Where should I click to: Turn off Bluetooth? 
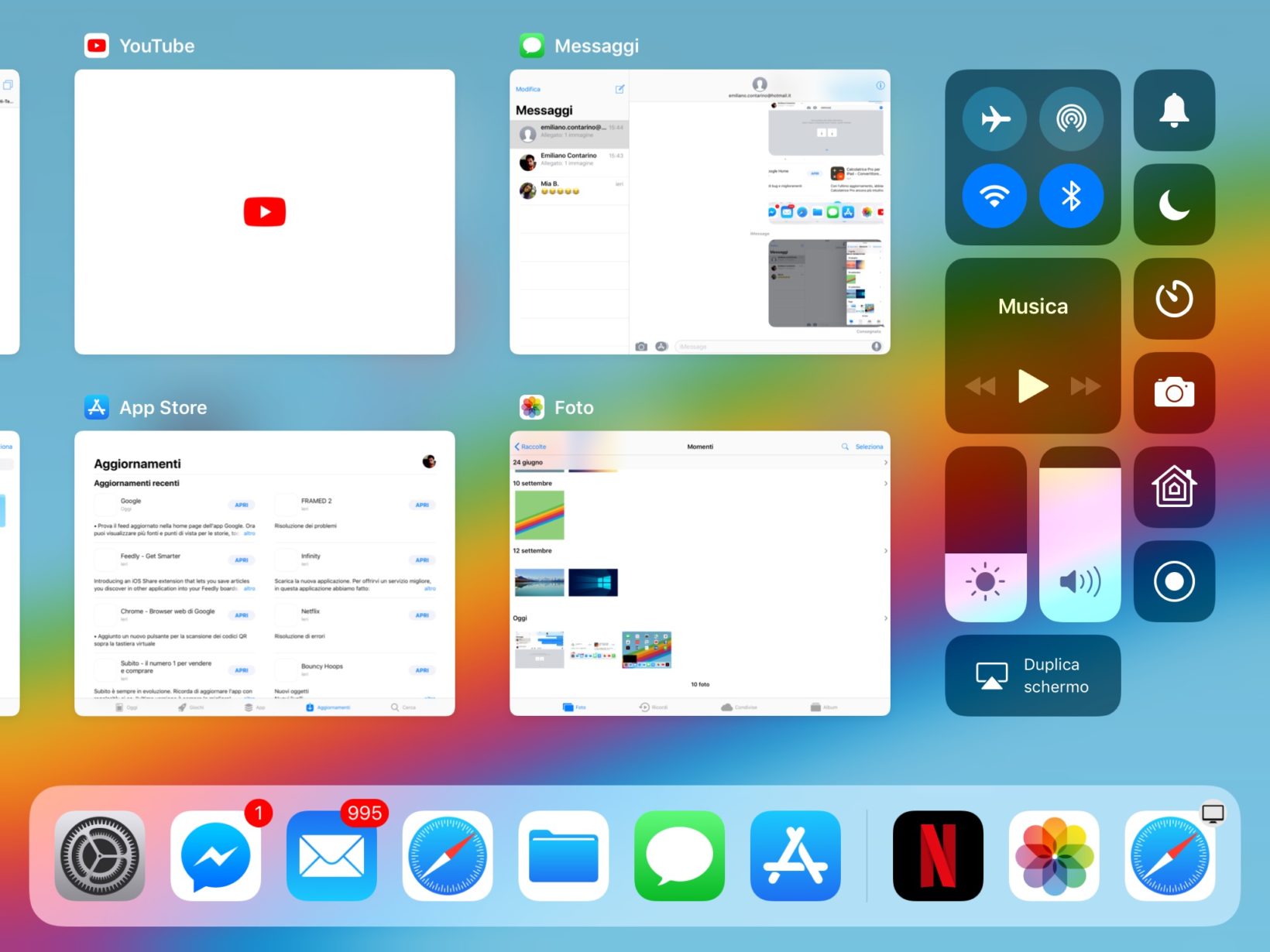click(x=1071, y=196)
